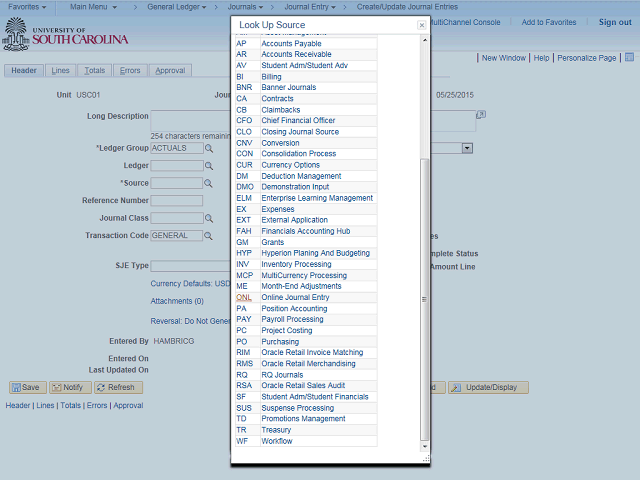The height and width of the screenshot is (480, 640).
Task: Select EXT External Application source
Action: point(306,220)
